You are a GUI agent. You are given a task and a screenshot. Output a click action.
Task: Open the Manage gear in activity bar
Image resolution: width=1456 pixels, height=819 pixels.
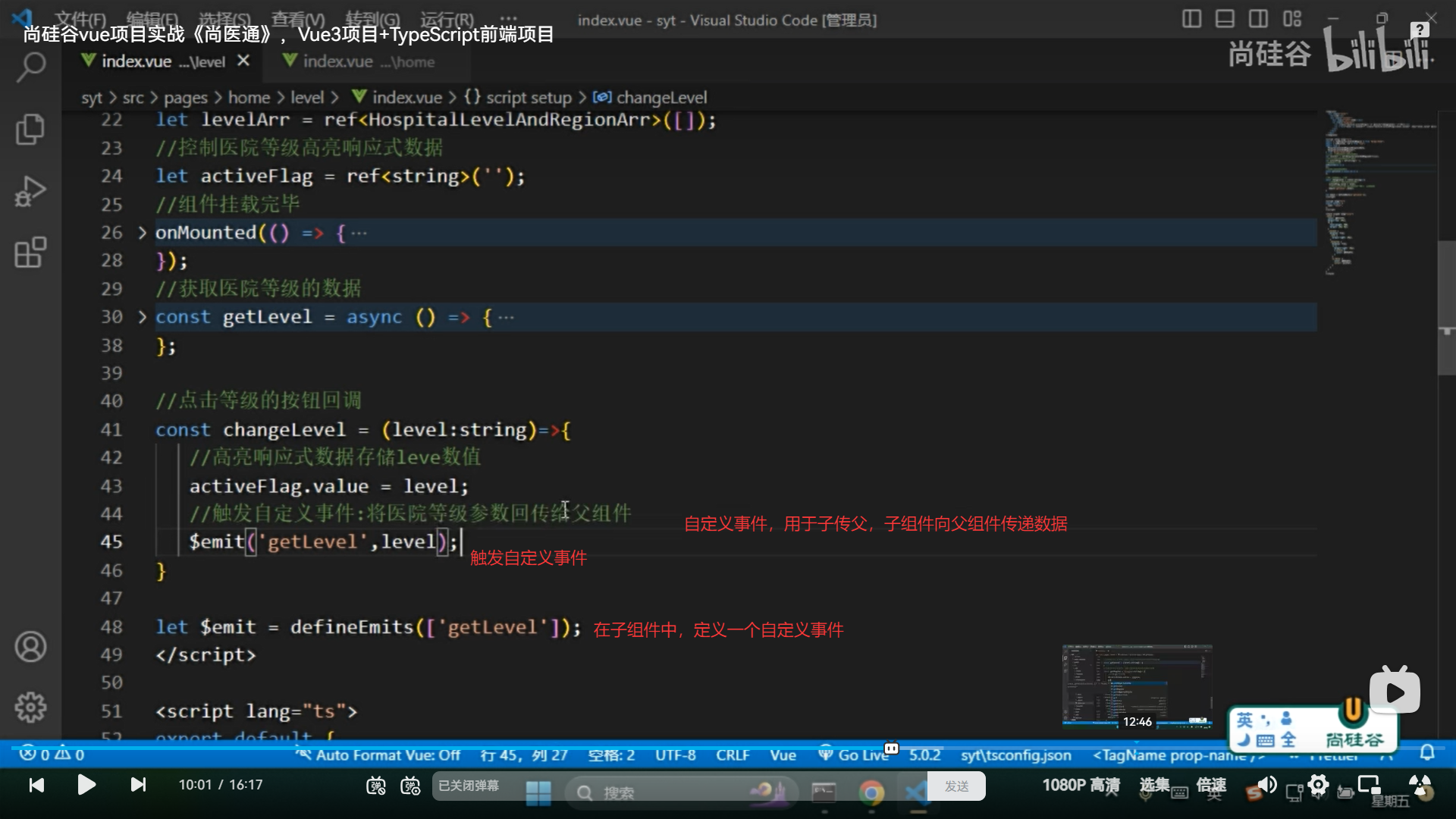(x=30, y=707)
